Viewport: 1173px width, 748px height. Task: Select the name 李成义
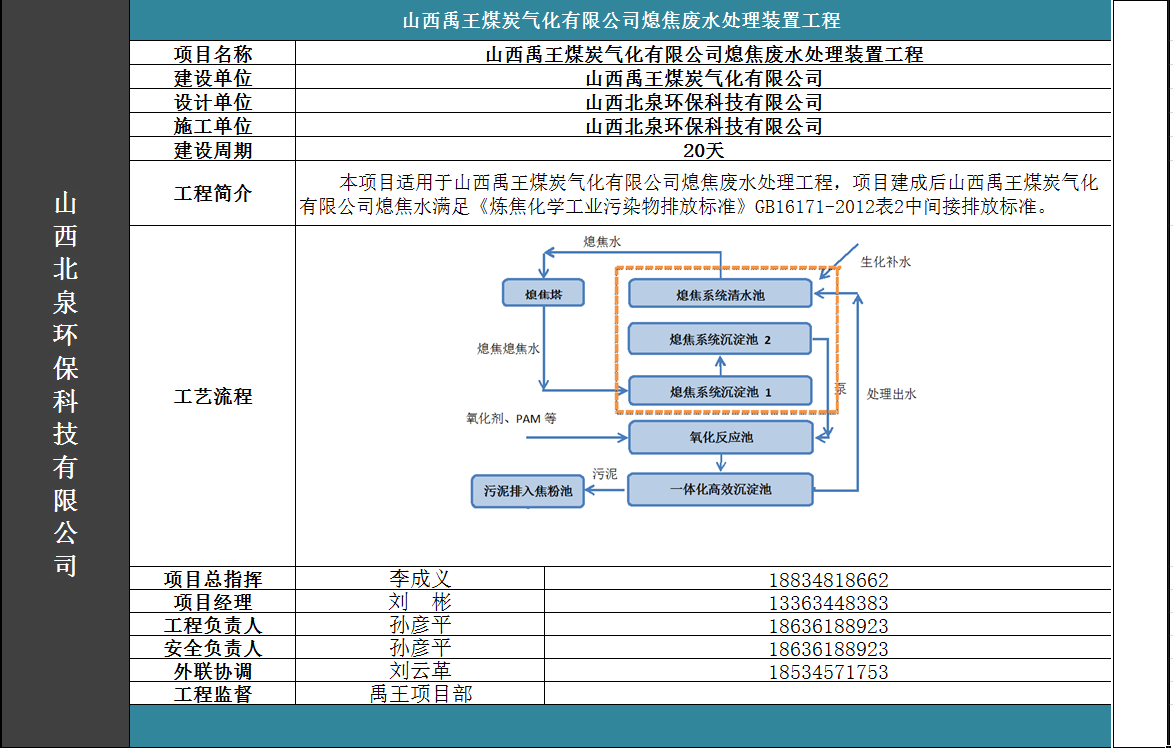pos(420,579)
